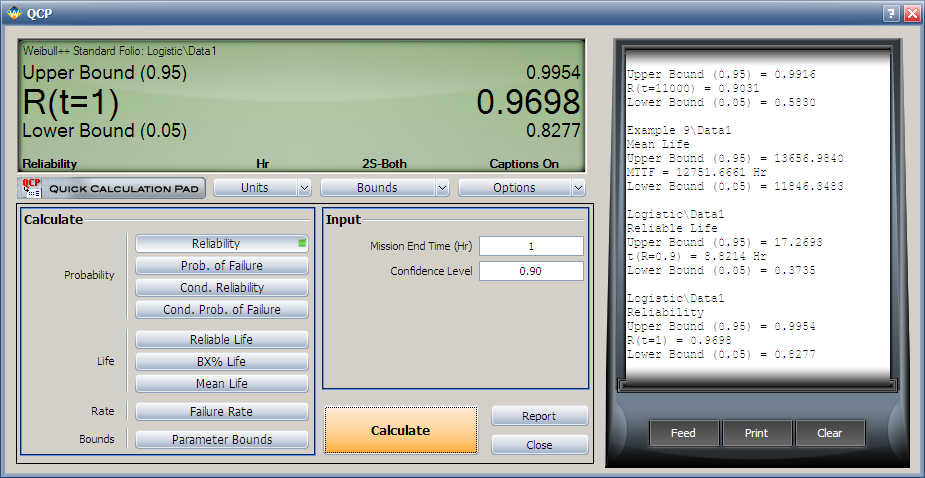Image resolution: width=925 pixels, height=478 pixels.
Task: Close the QCP window
Action: 911,14
